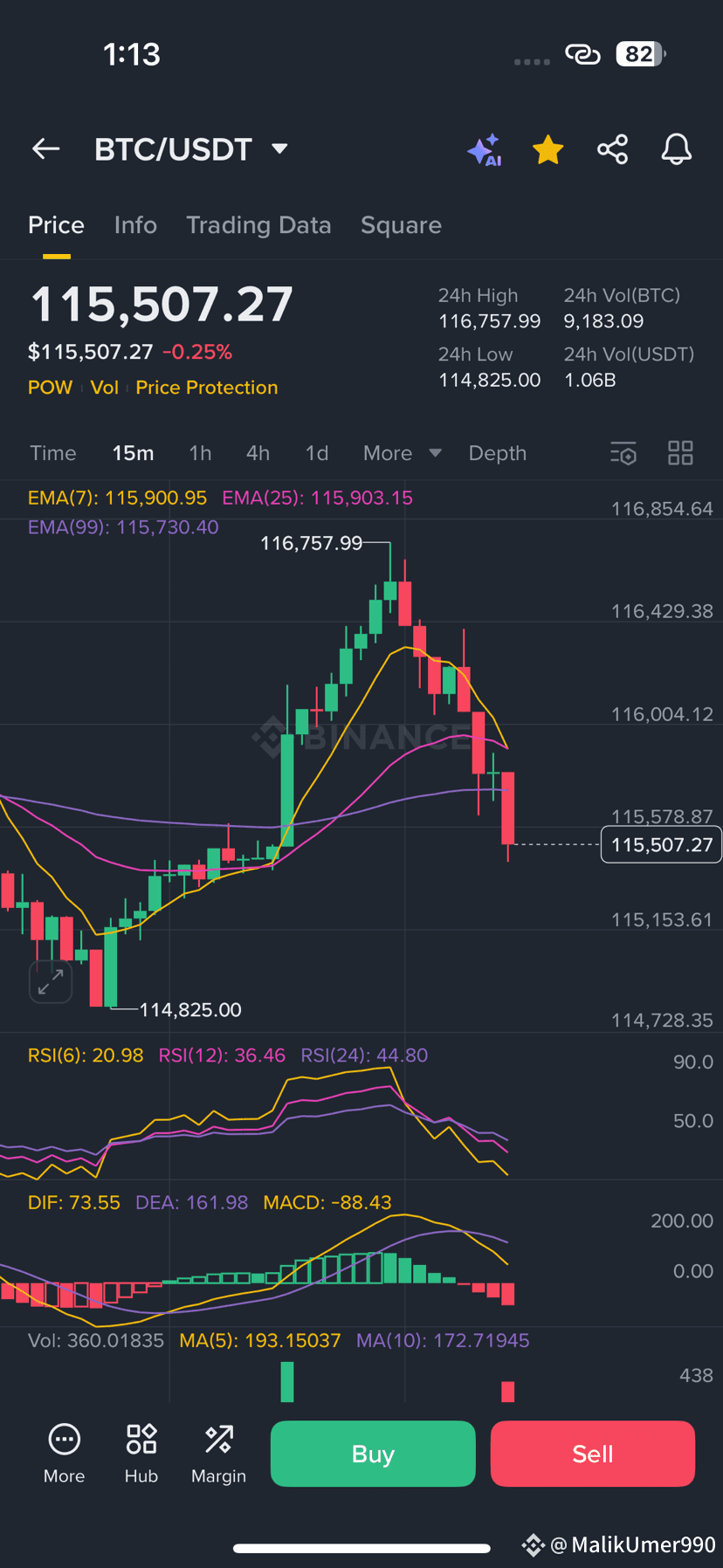The width and height of the screenshot is (723, 1568).
Task: Tap the battery indicator in status bar
Action: click(641, 54)
